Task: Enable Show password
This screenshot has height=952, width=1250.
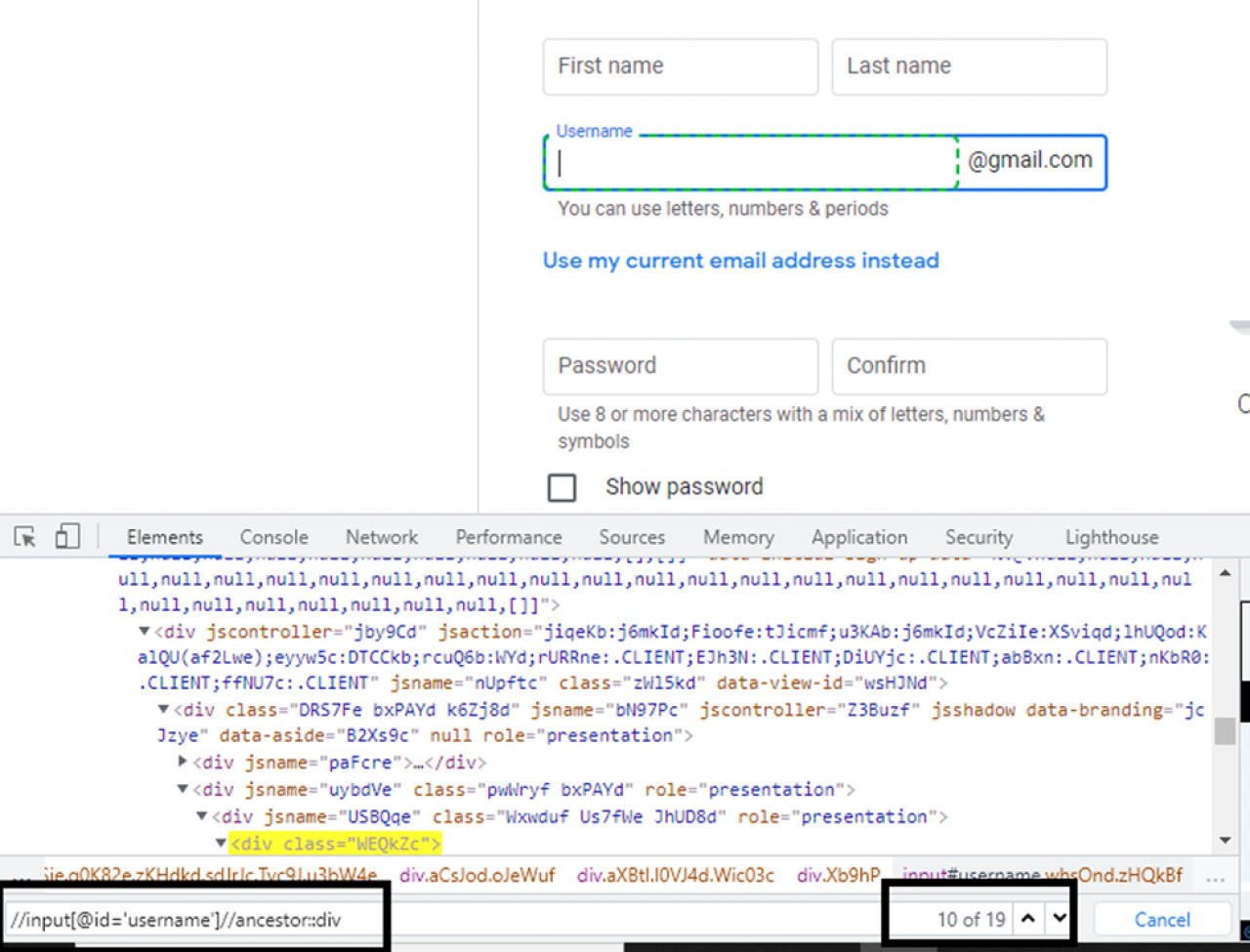Action: [x=562, y=486]
